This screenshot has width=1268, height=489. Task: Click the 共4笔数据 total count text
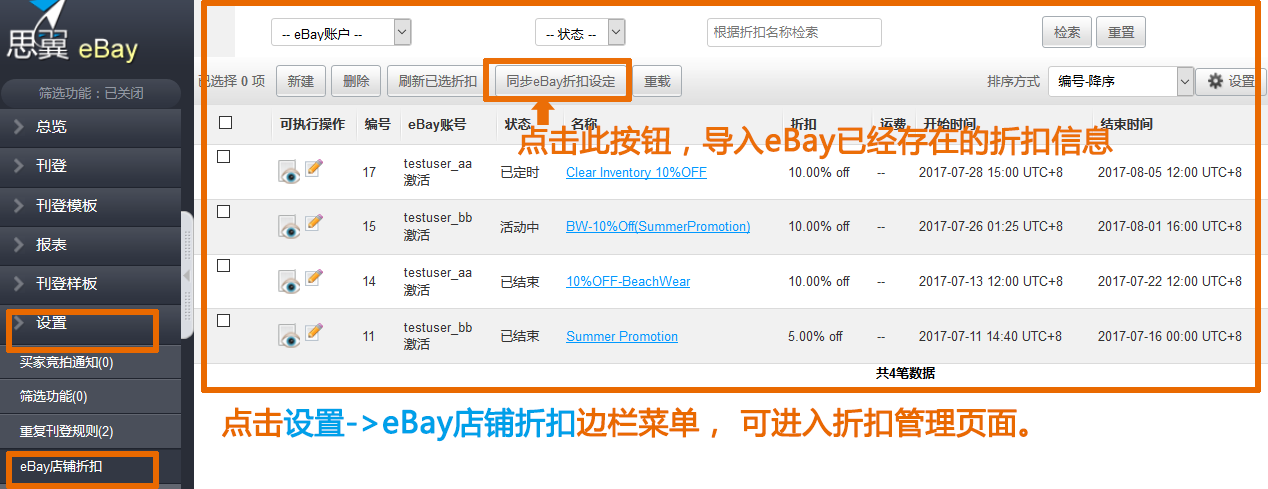[905, 373]
